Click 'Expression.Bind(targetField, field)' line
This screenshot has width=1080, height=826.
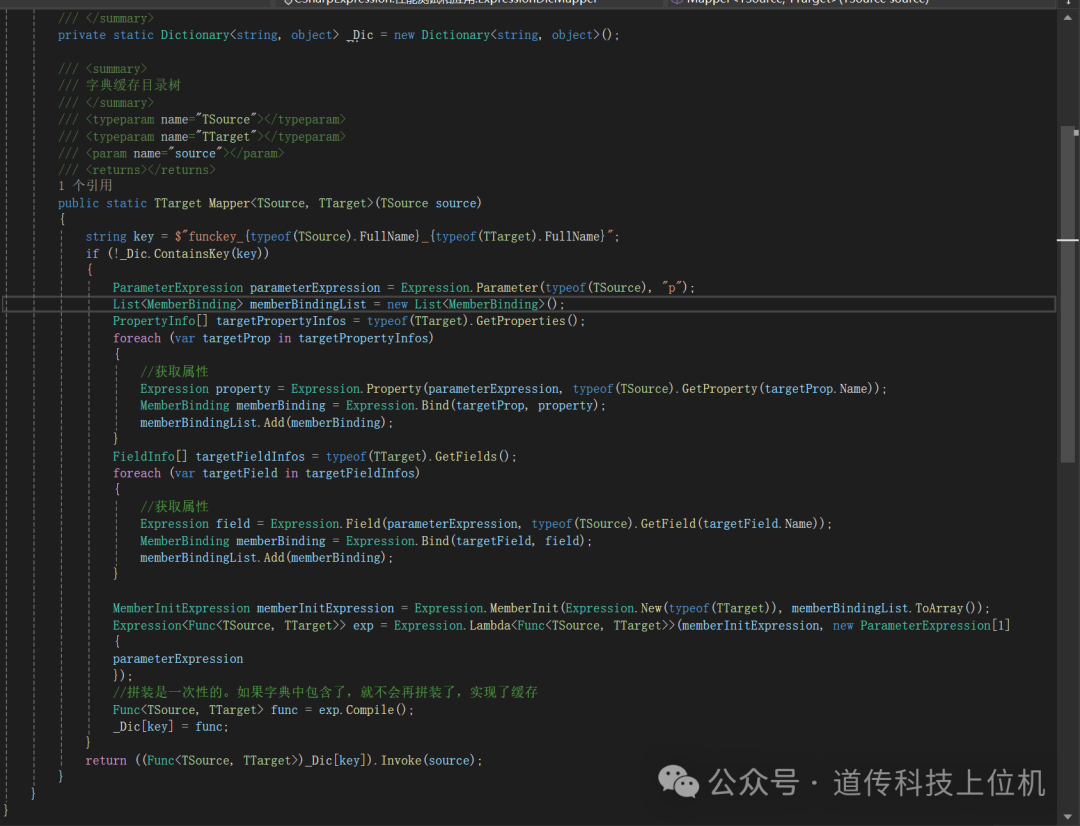tap(366, 541)
